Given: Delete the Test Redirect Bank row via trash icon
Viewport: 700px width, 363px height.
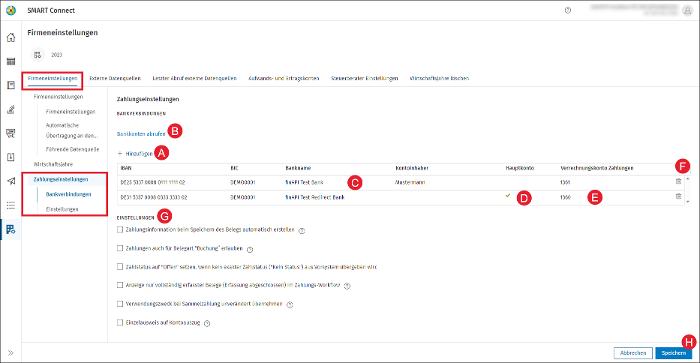Looking at the screenshot, I should point(678,196).
